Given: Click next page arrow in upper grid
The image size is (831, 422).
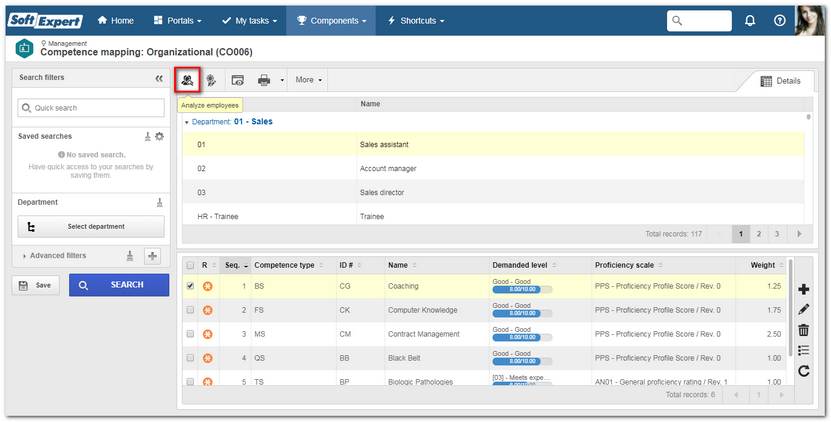Looking at the screenshot, I should coord(799,234).
